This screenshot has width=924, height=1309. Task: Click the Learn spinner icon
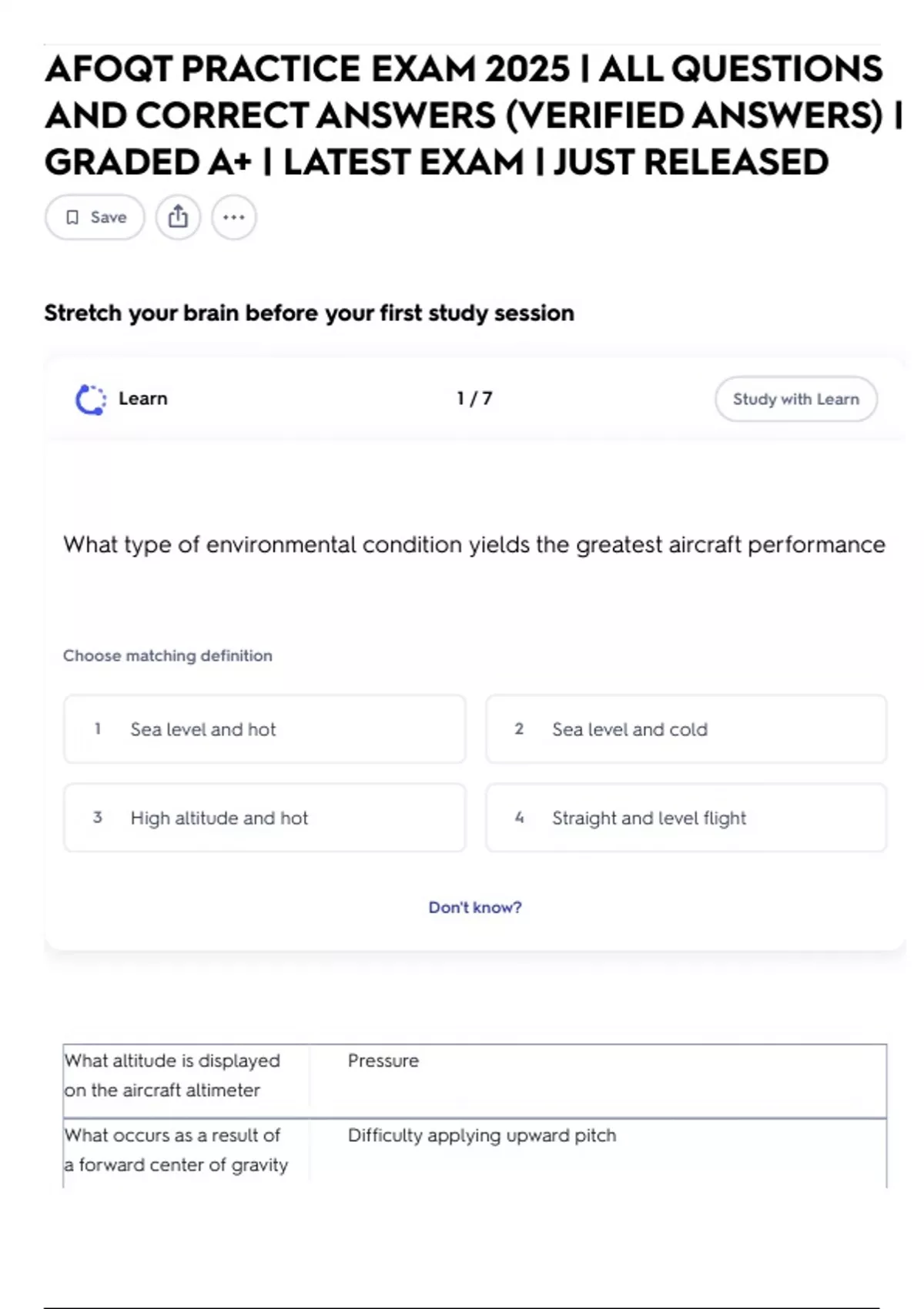tap(91, 400)
